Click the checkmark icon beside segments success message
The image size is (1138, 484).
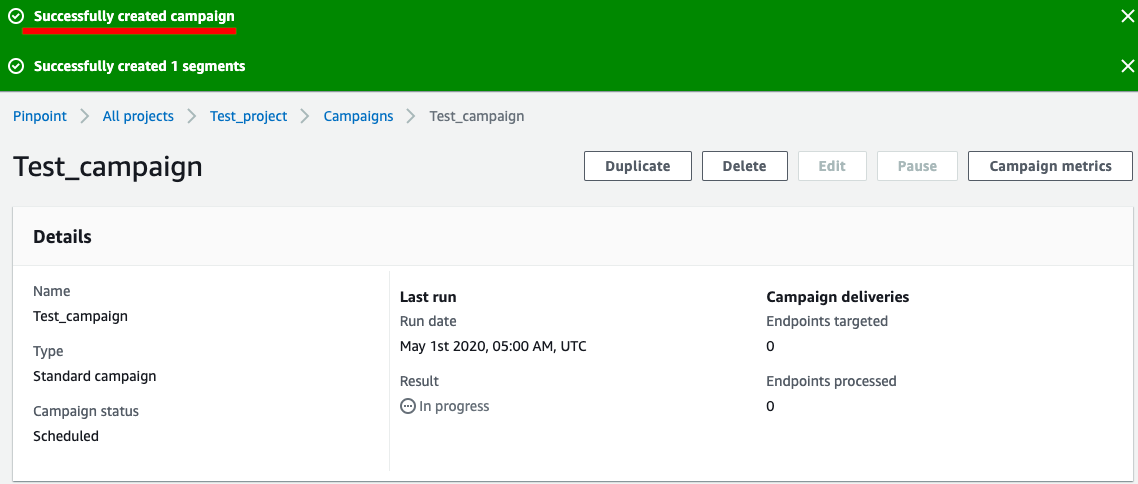[16, 66]
